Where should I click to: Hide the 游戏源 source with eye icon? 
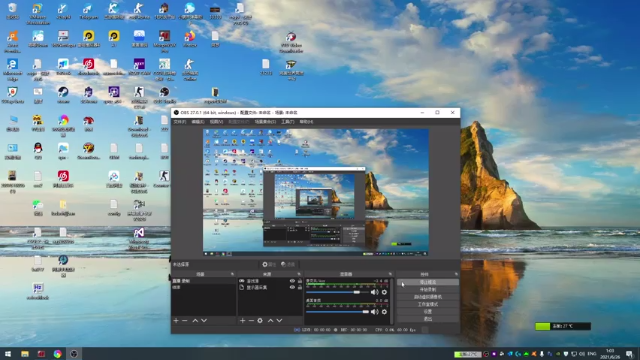click(292, 281)
